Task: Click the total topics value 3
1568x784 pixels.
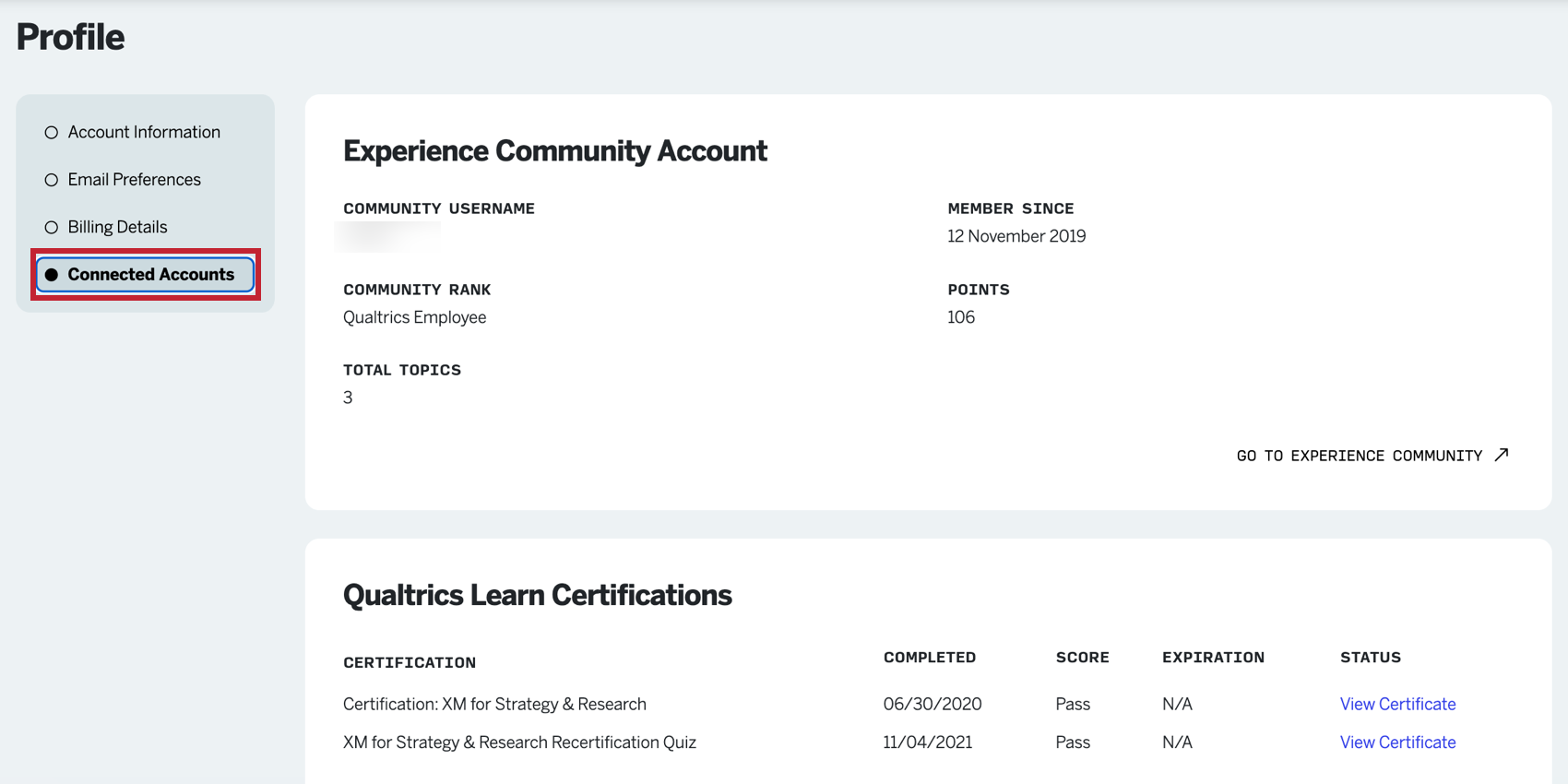Action: (x=348, y=398)
